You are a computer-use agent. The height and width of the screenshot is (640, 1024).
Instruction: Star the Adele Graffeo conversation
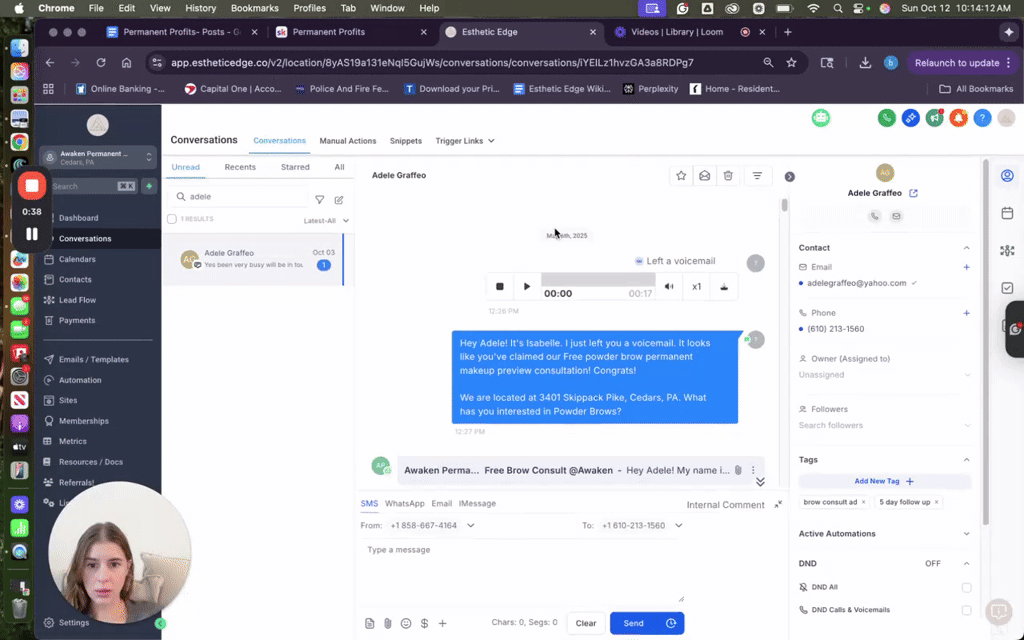pos(681,176)
